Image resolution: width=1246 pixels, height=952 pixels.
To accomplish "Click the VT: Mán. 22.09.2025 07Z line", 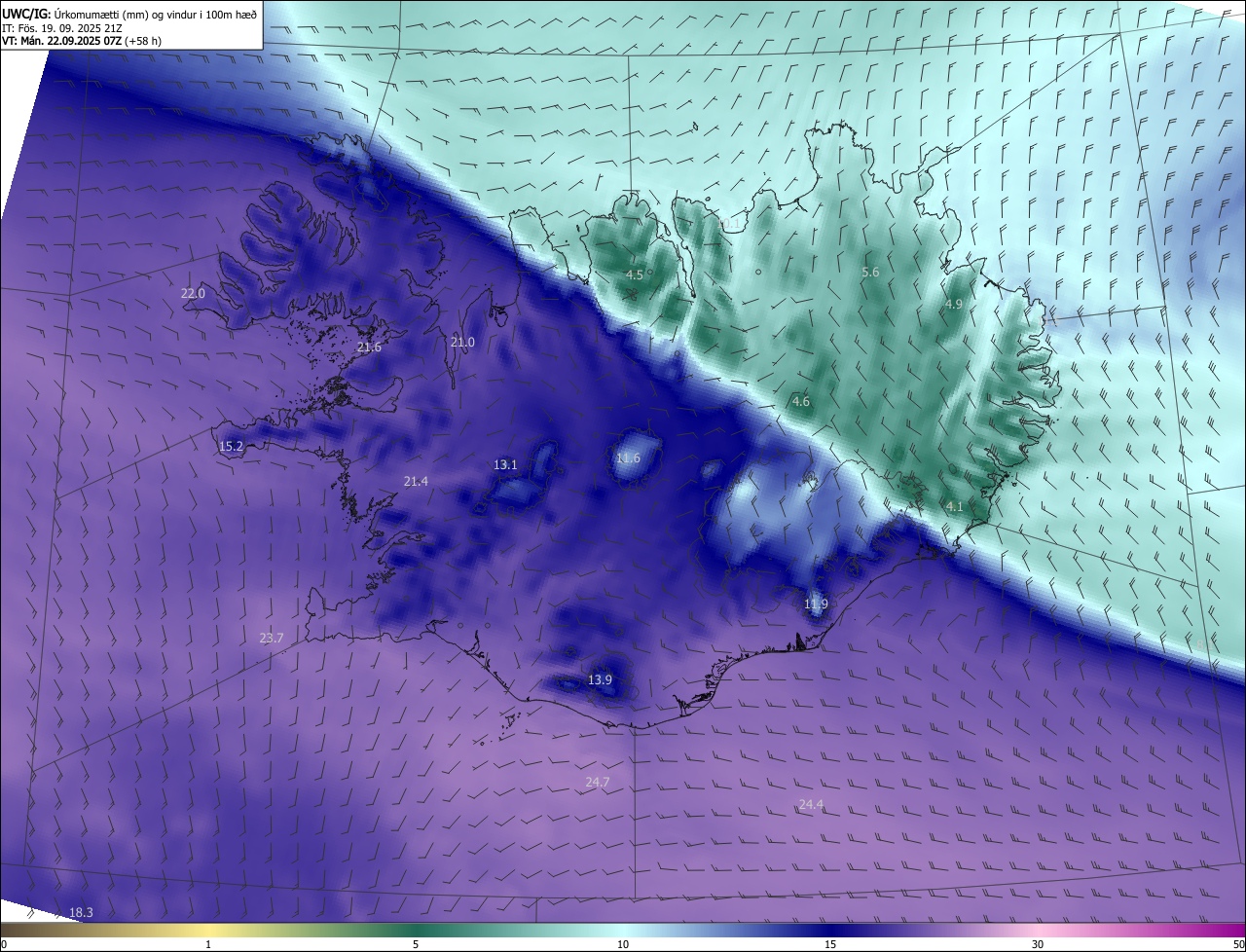I will point(82,41).
